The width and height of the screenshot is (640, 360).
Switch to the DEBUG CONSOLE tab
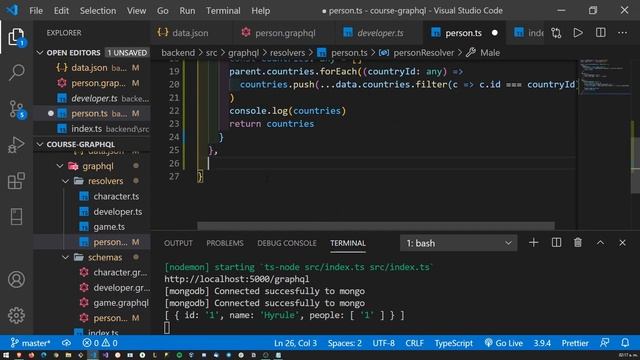click(x=287, y=243)
